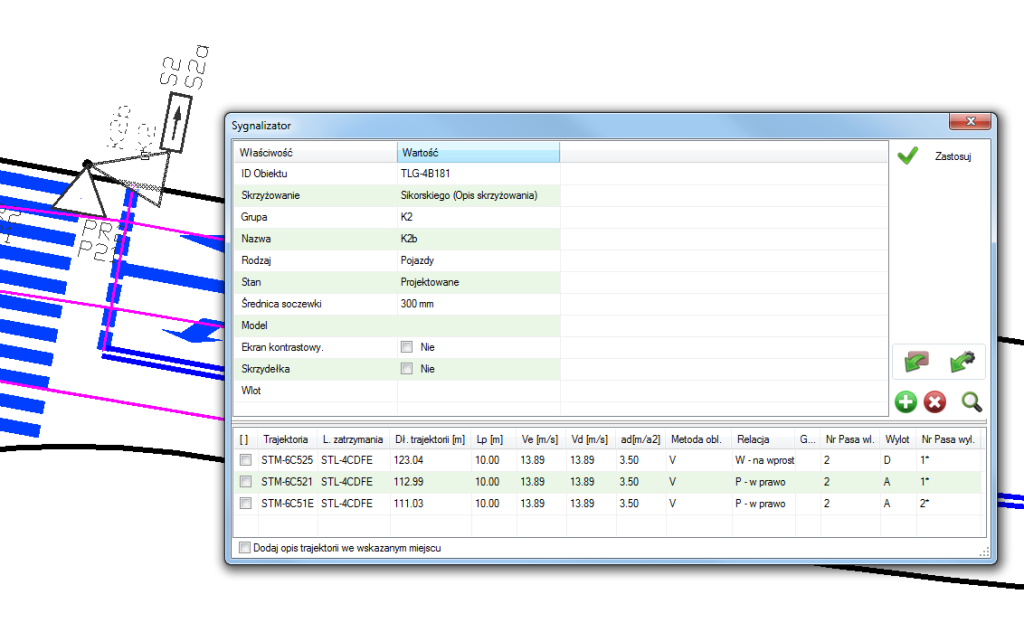Sort by the Lp [m] column header
Viewport: 1024px width, 632px height.
[493, 439]
